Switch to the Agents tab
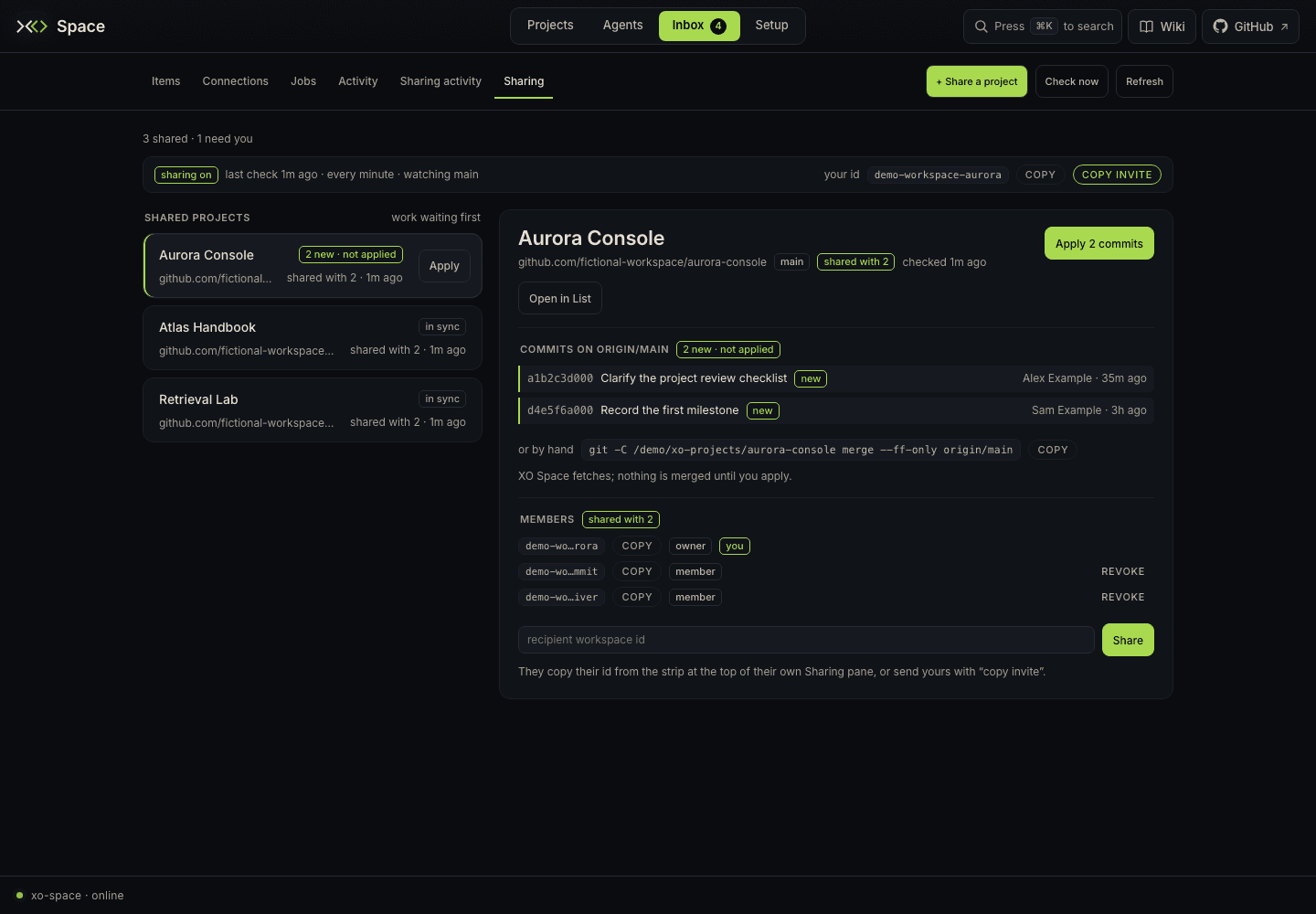1316x914 pixels. coord(622,26)
